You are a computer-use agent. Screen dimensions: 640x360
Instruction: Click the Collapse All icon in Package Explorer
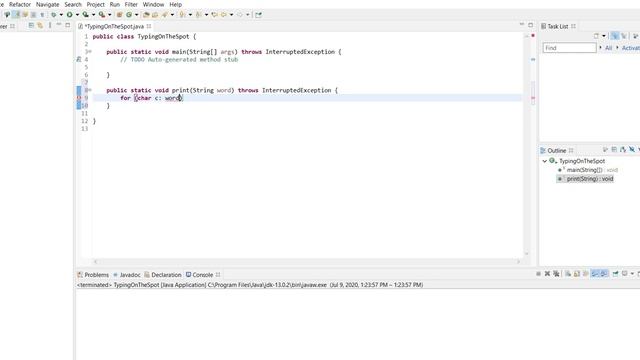[x=31, y=25]
